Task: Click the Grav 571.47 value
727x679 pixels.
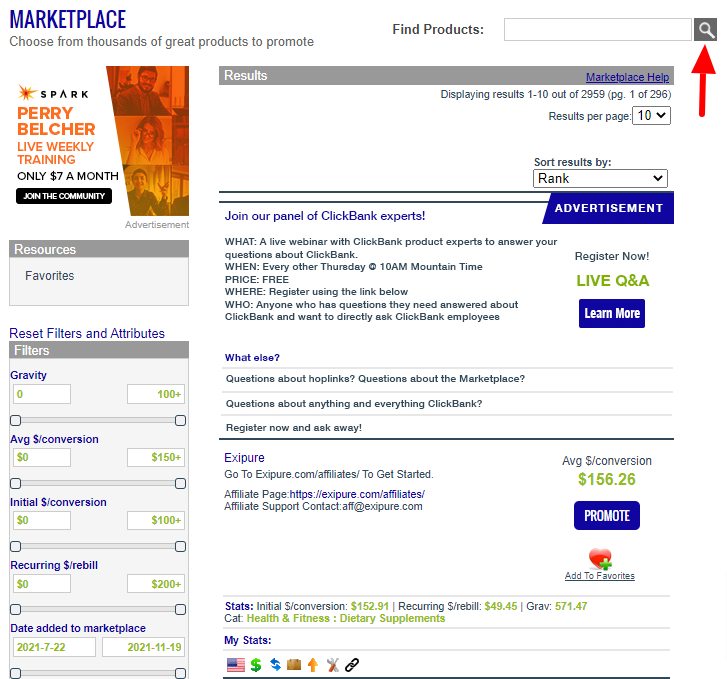Action: [571, 606]
